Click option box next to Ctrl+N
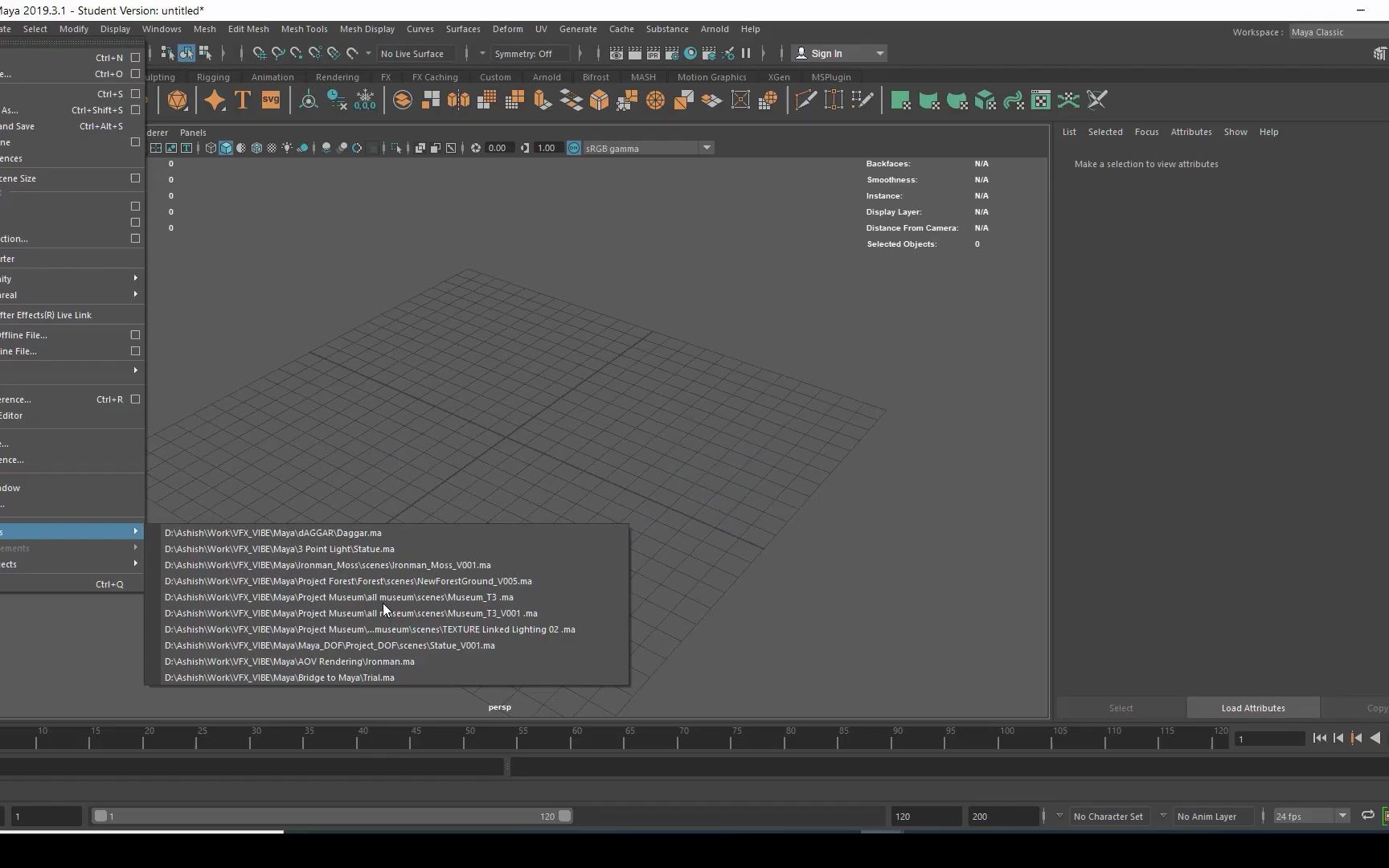 pos(135,58)
